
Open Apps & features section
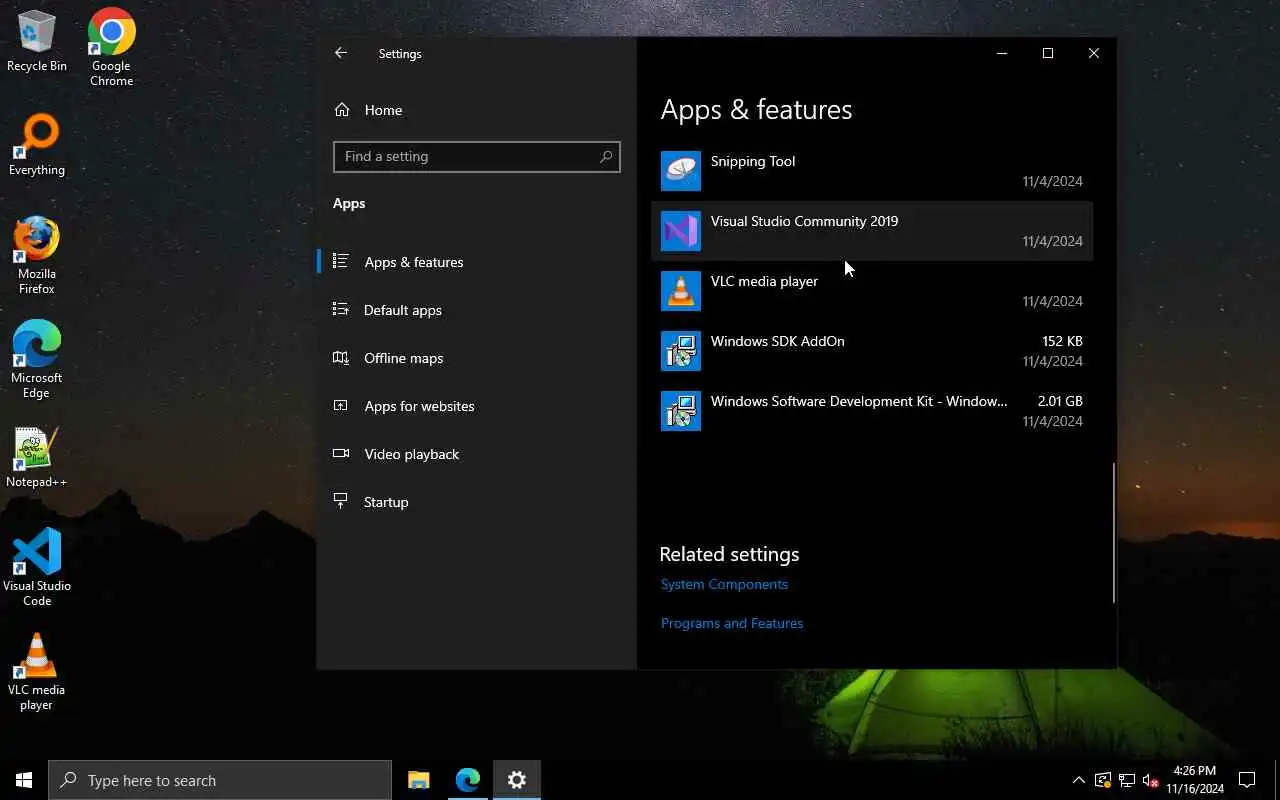[476, 262]
